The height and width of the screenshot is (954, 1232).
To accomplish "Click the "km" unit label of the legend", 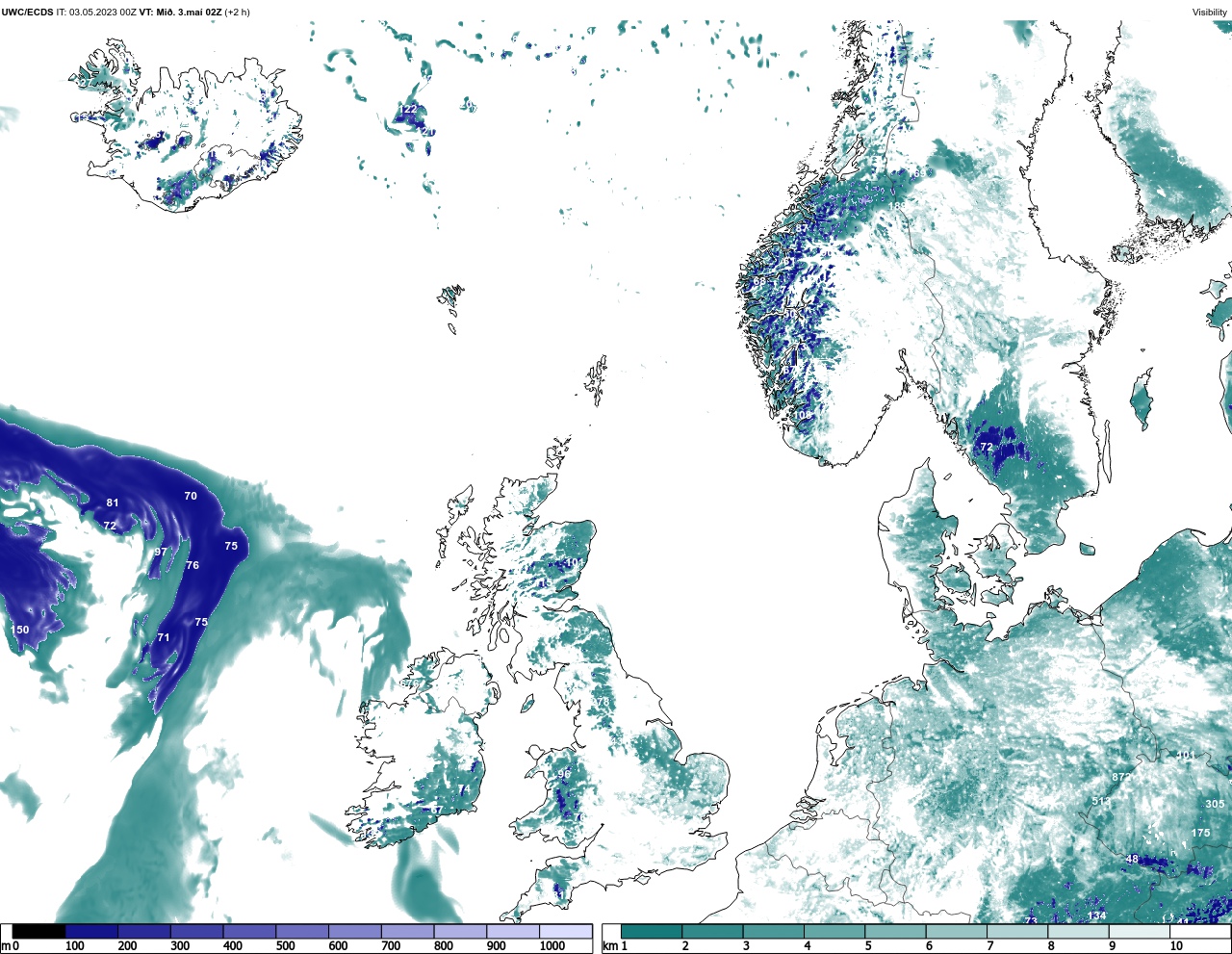I will click(x=609, y=946).
